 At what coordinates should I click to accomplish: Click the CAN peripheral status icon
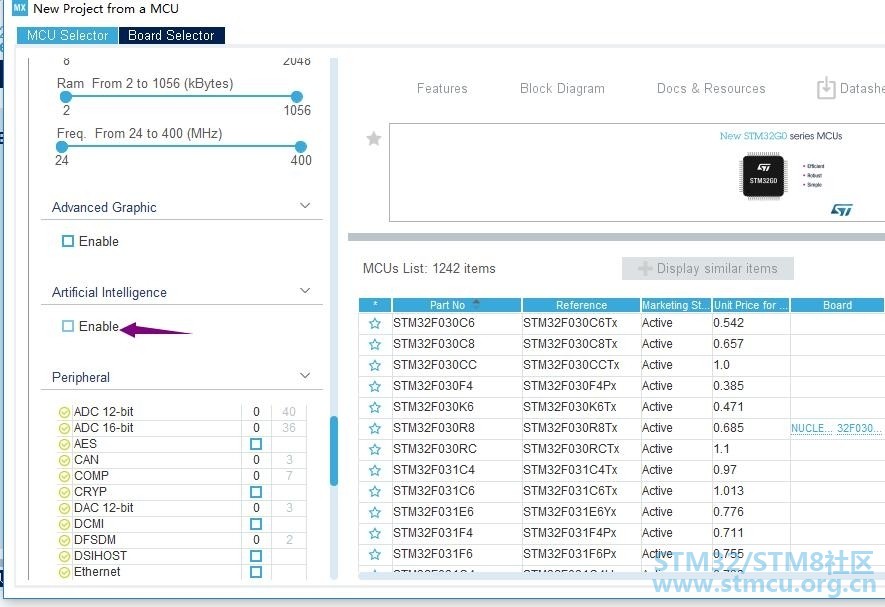point(64,460)
